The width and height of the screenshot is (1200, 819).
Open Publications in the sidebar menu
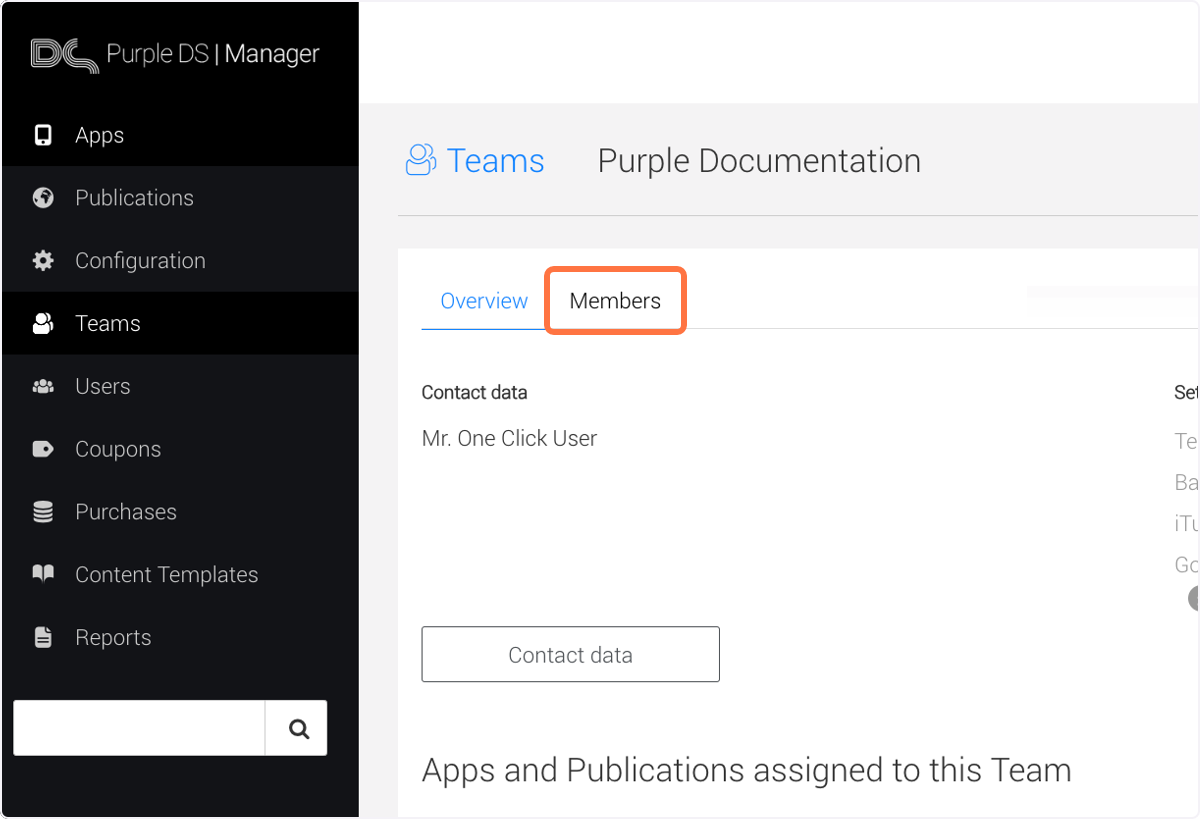point(180,198)
